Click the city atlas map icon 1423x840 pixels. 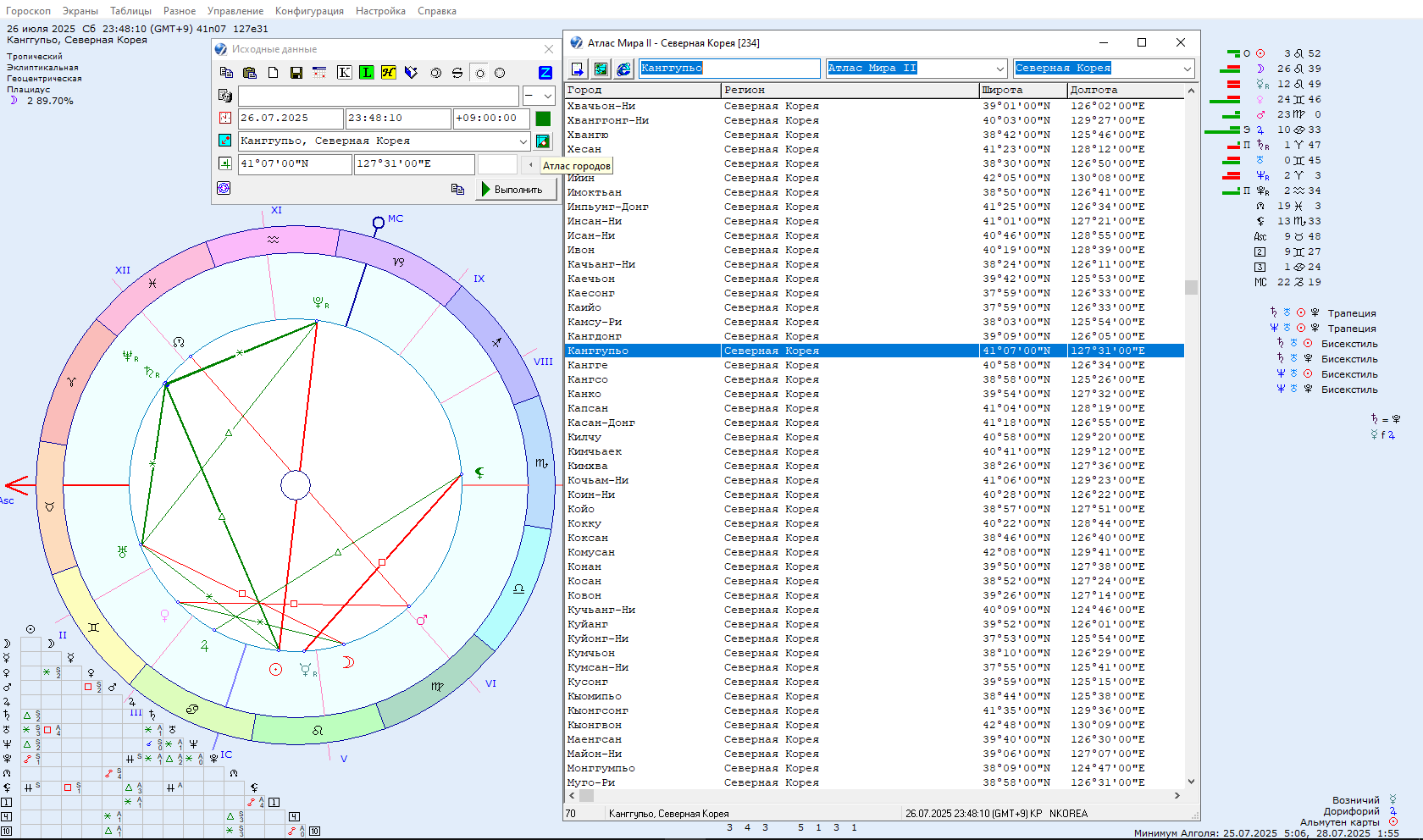tap(543, 141)
